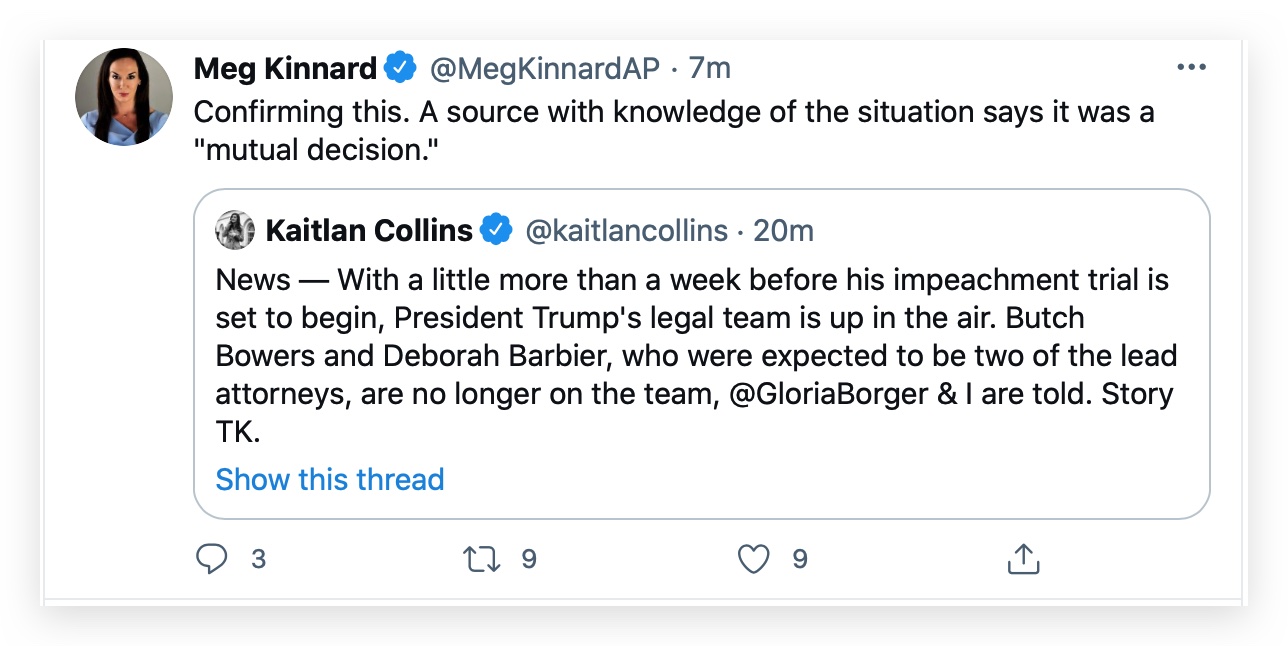Image resolution: width=1288 pixels, height=646 pixels.
Task: Open the quoted tweet text body
Action: 697,355
